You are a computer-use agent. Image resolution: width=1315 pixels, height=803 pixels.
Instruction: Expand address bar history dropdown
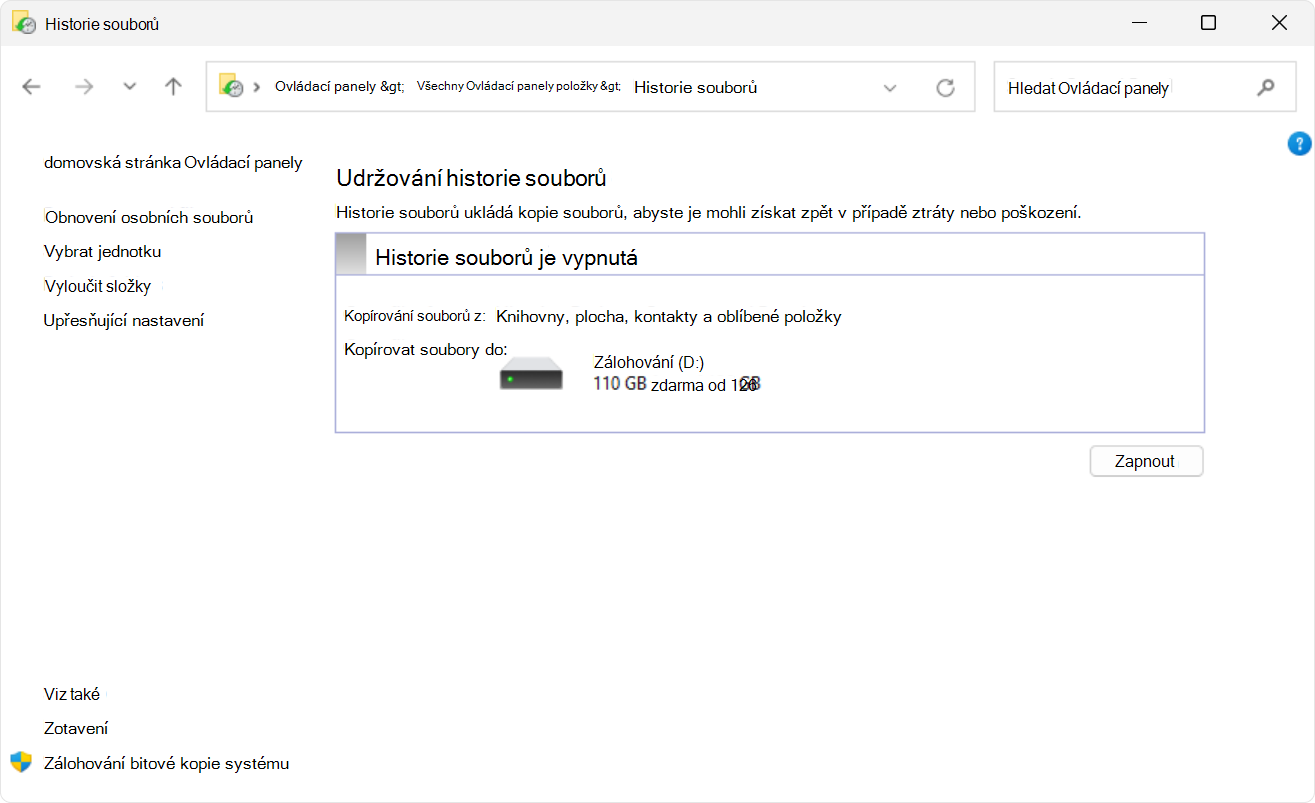890,88
